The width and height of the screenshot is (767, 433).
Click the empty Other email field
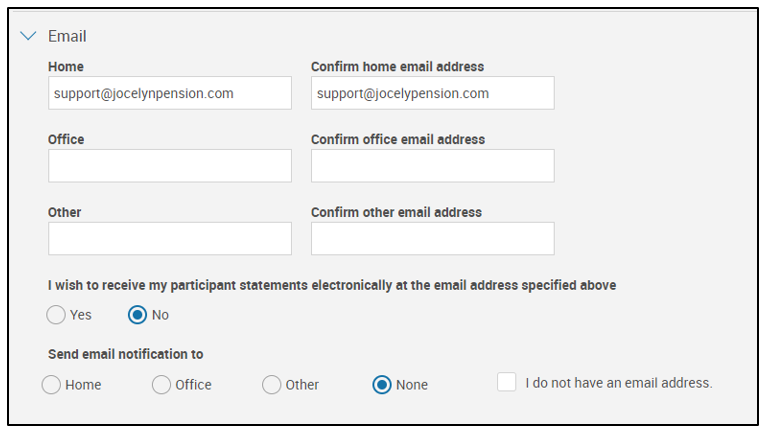tap(169, 239)
